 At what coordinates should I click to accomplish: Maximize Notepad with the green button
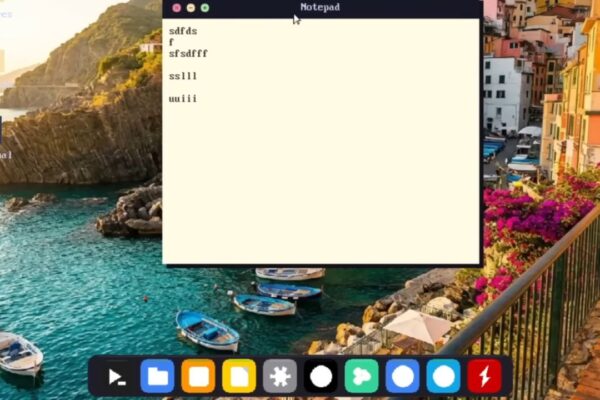click(x=205, y=8)
